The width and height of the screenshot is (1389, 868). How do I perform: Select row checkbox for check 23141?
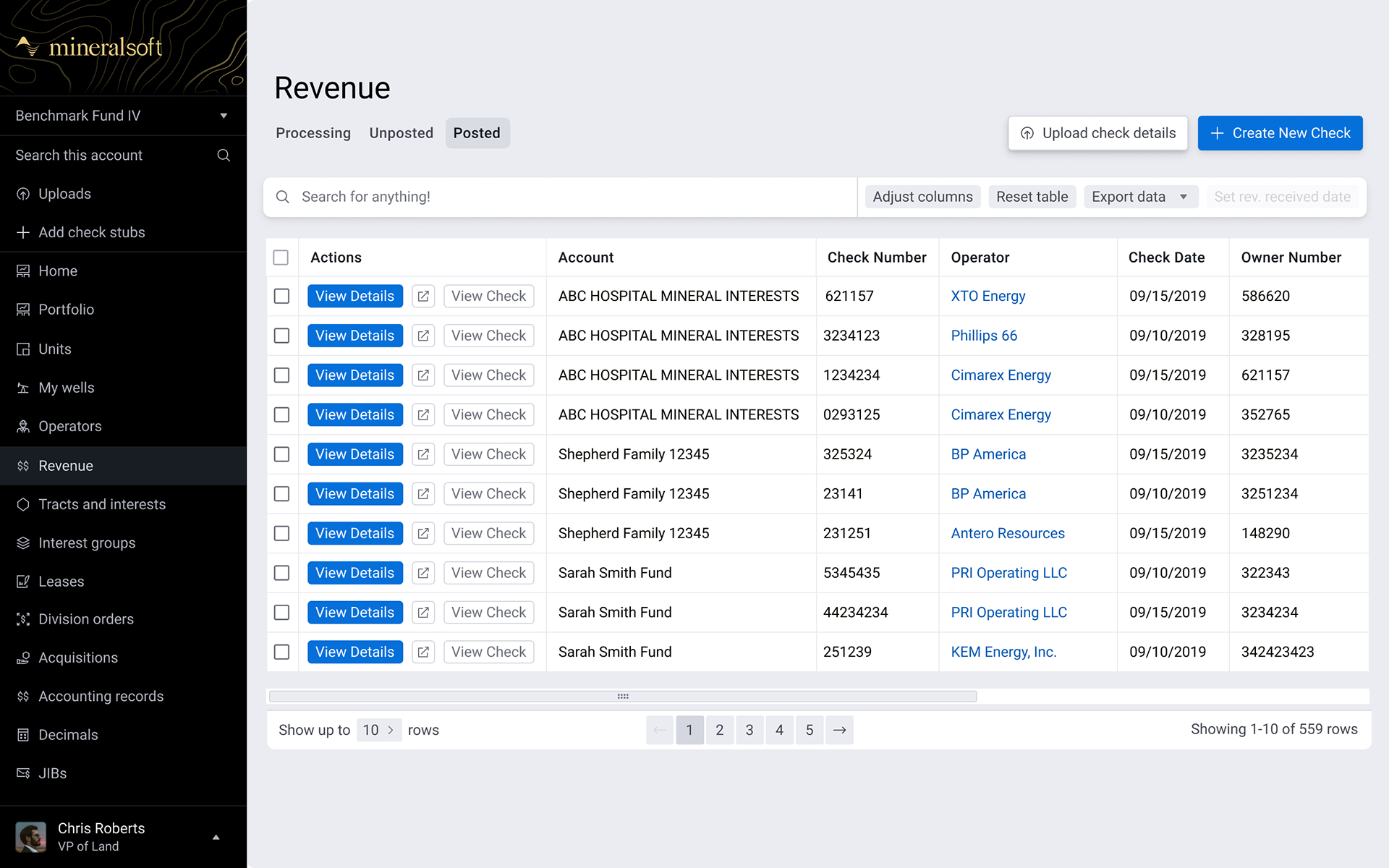[x=281, y=494]
